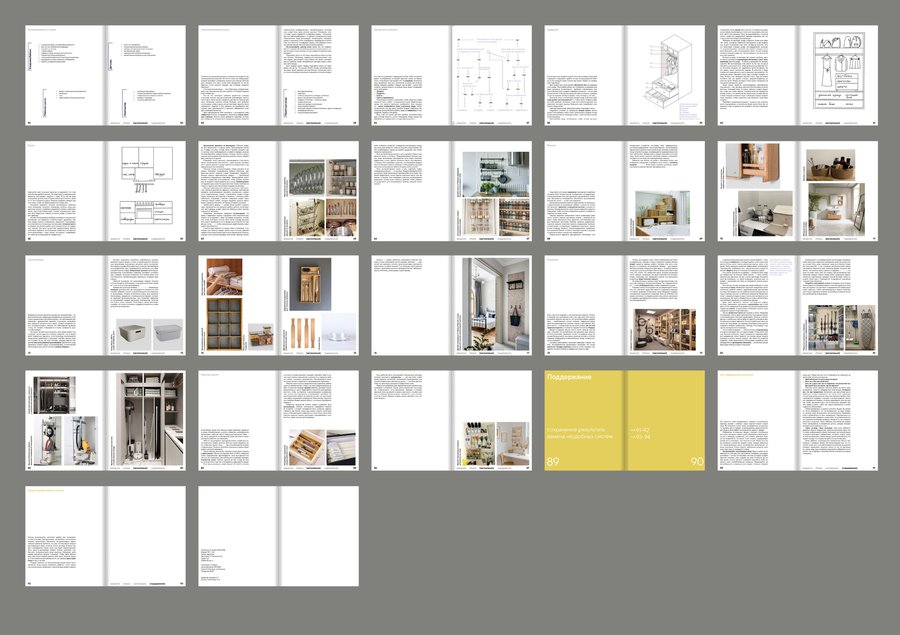This screenshot has width=900, height=635.
Task: Select the spread with cutlery tray organizer photo
Action: click(x=278, y=305)
